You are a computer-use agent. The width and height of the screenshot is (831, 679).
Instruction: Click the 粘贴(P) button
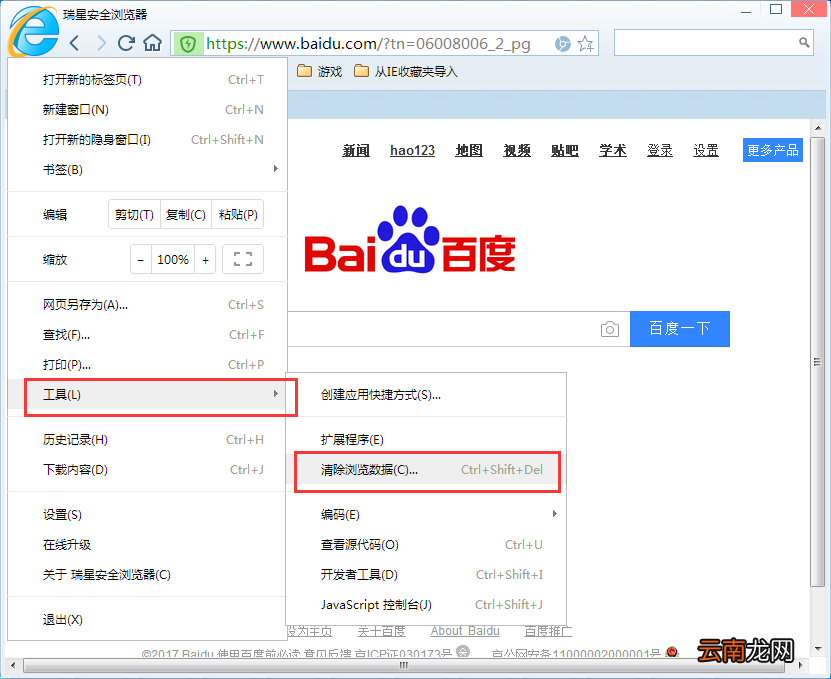(237, 214)
